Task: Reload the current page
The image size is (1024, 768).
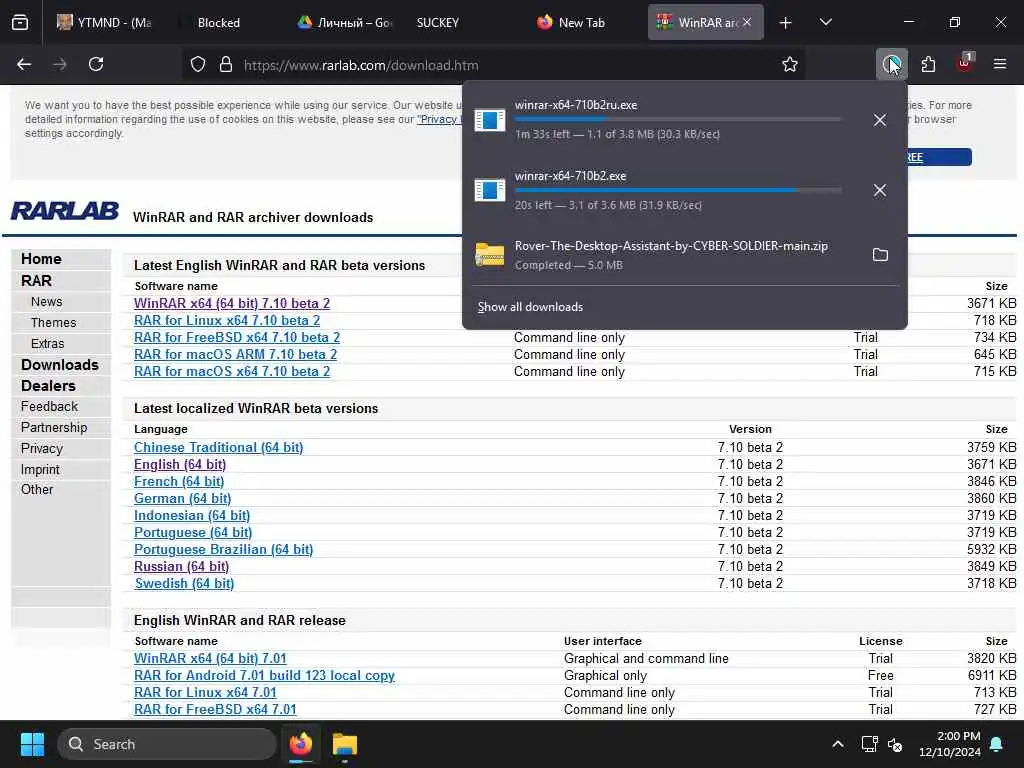Action: click(x=96, y=65)
